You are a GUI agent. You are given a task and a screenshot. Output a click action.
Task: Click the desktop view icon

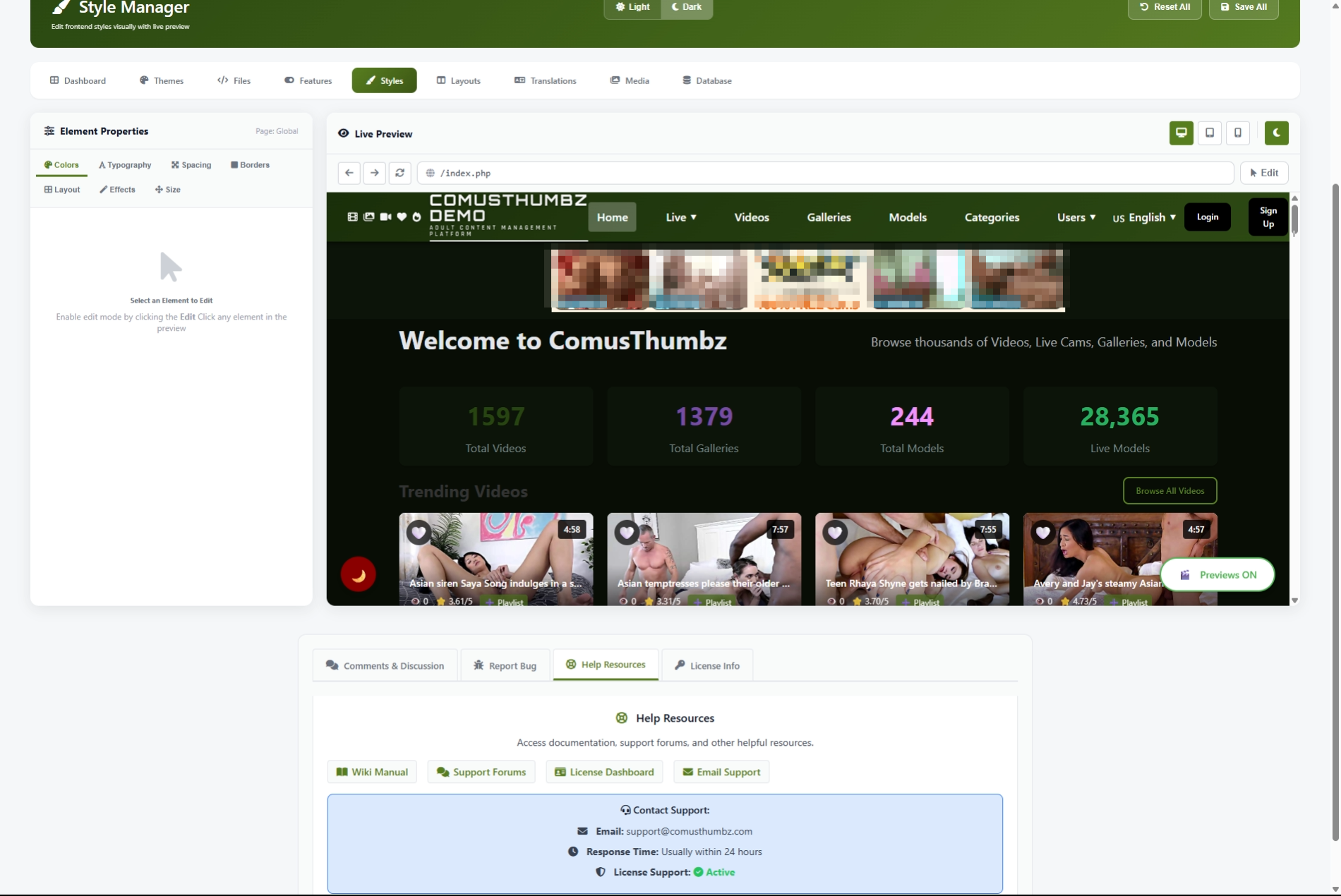pos(1181,133)
